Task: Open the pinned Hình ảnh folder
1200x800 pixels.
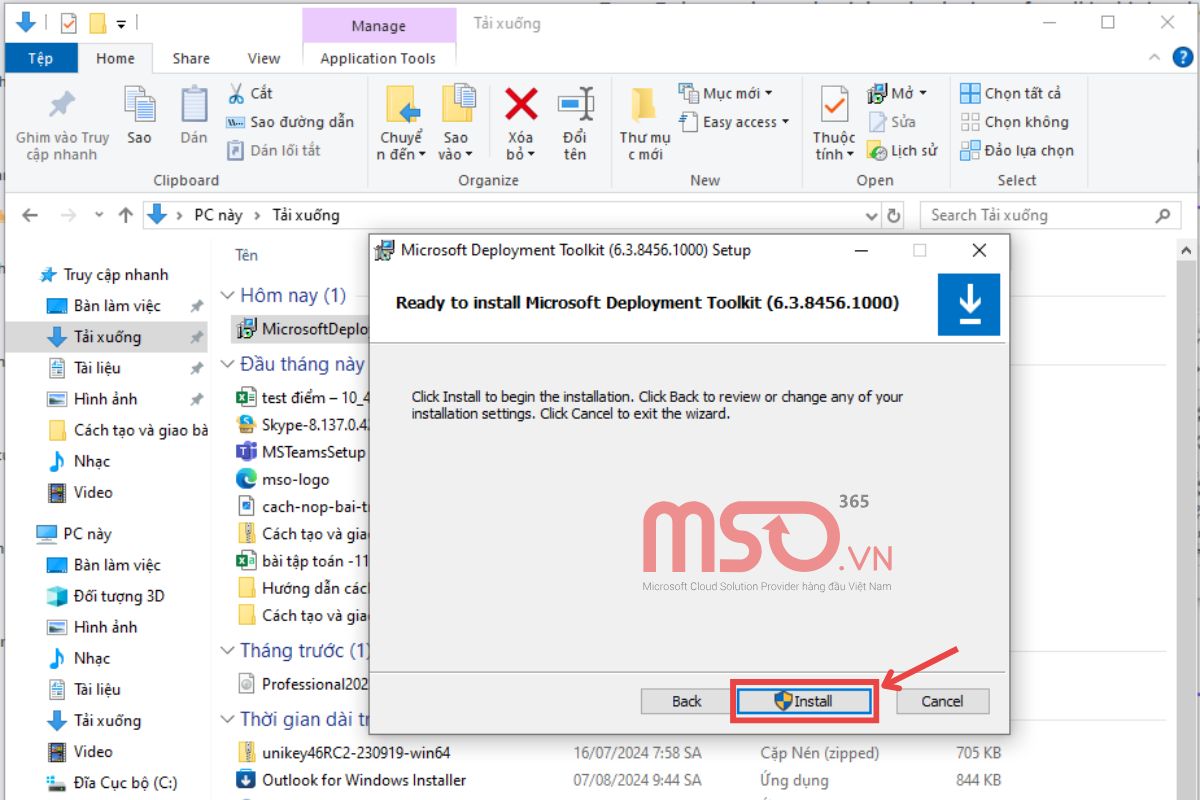Action: pos(105,399)
